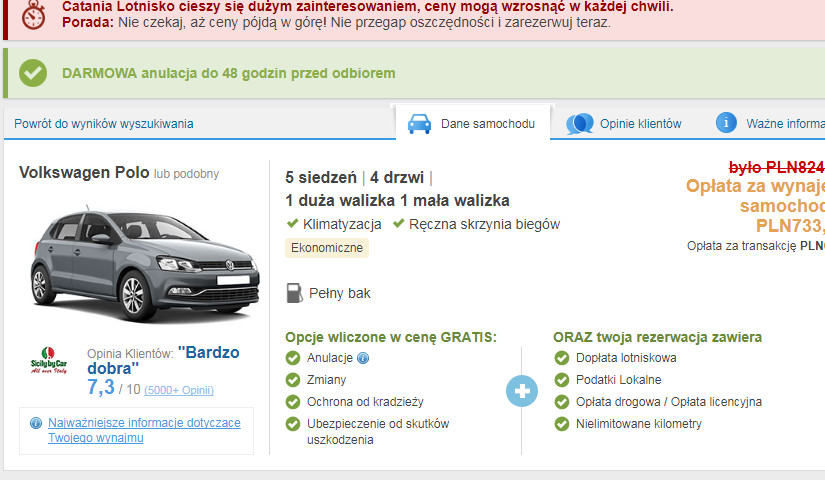Viewport: 825px width, 480px height.
Task: Click the green check icon beside Anulacje
Action: 293,358
